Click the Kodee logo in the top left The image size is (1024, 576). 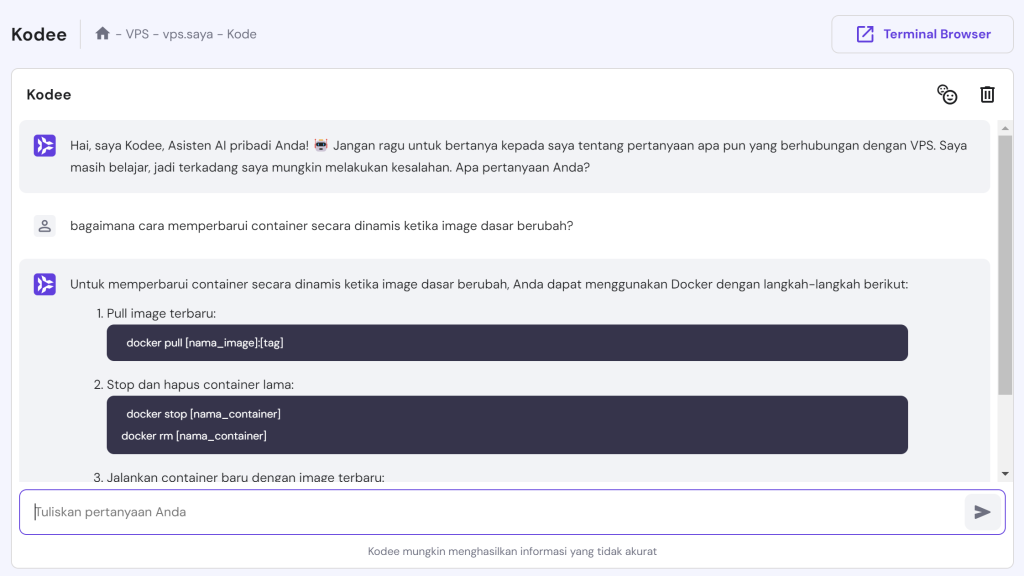[x=38, y=33]
